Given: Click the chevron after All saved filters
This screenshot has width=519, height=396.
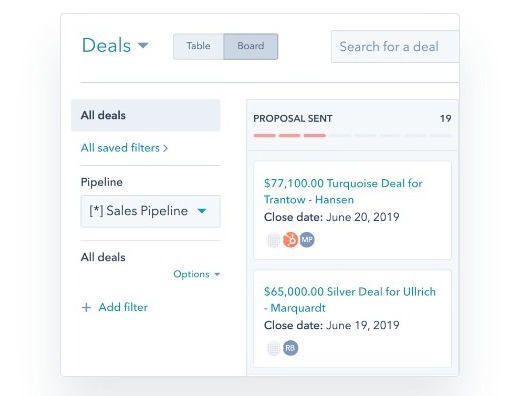Looking at the screenshot, I should pos(165,148).
